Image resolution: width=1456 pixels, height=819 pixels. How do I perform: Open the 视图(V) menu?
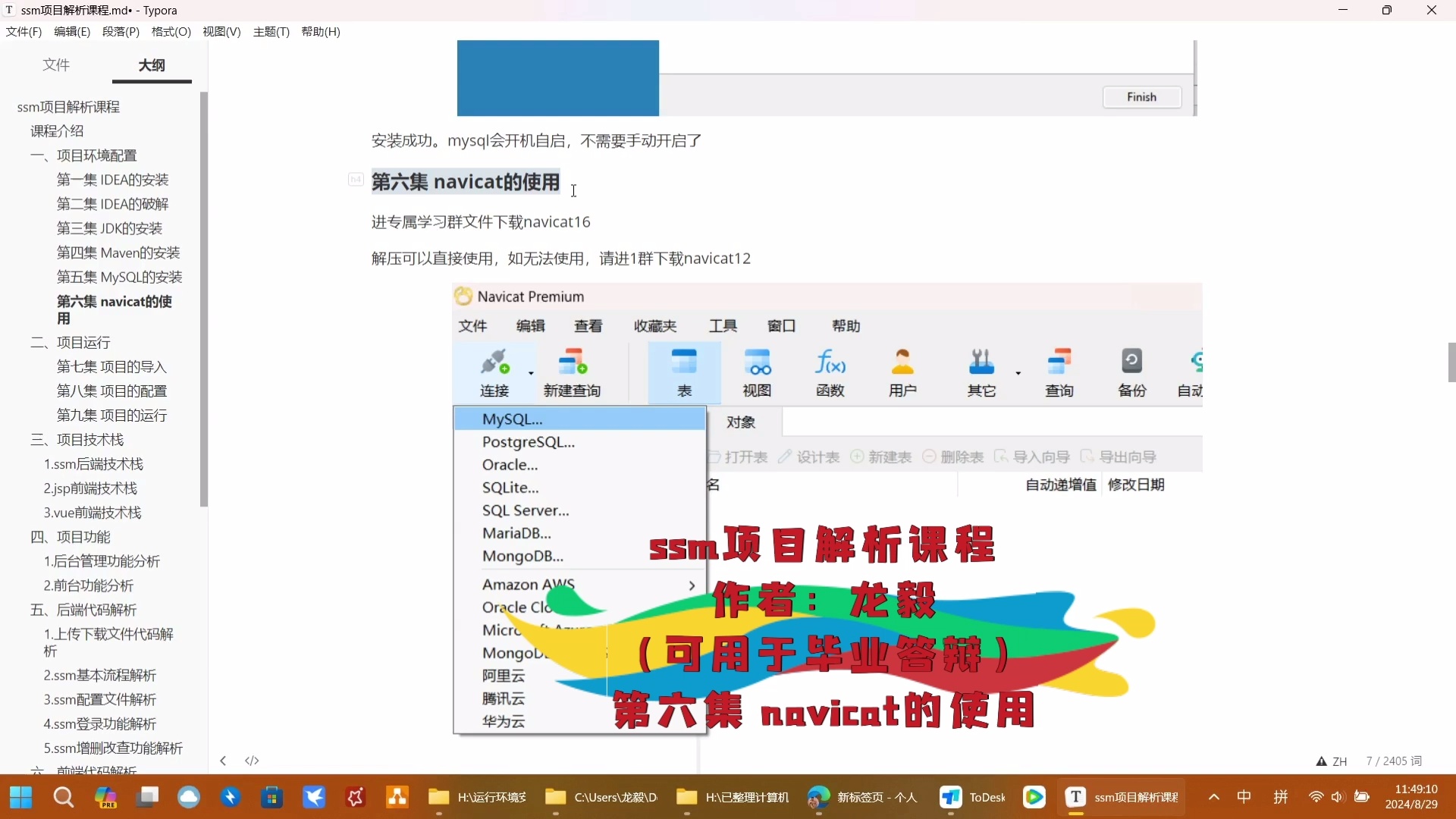(221, 31)
